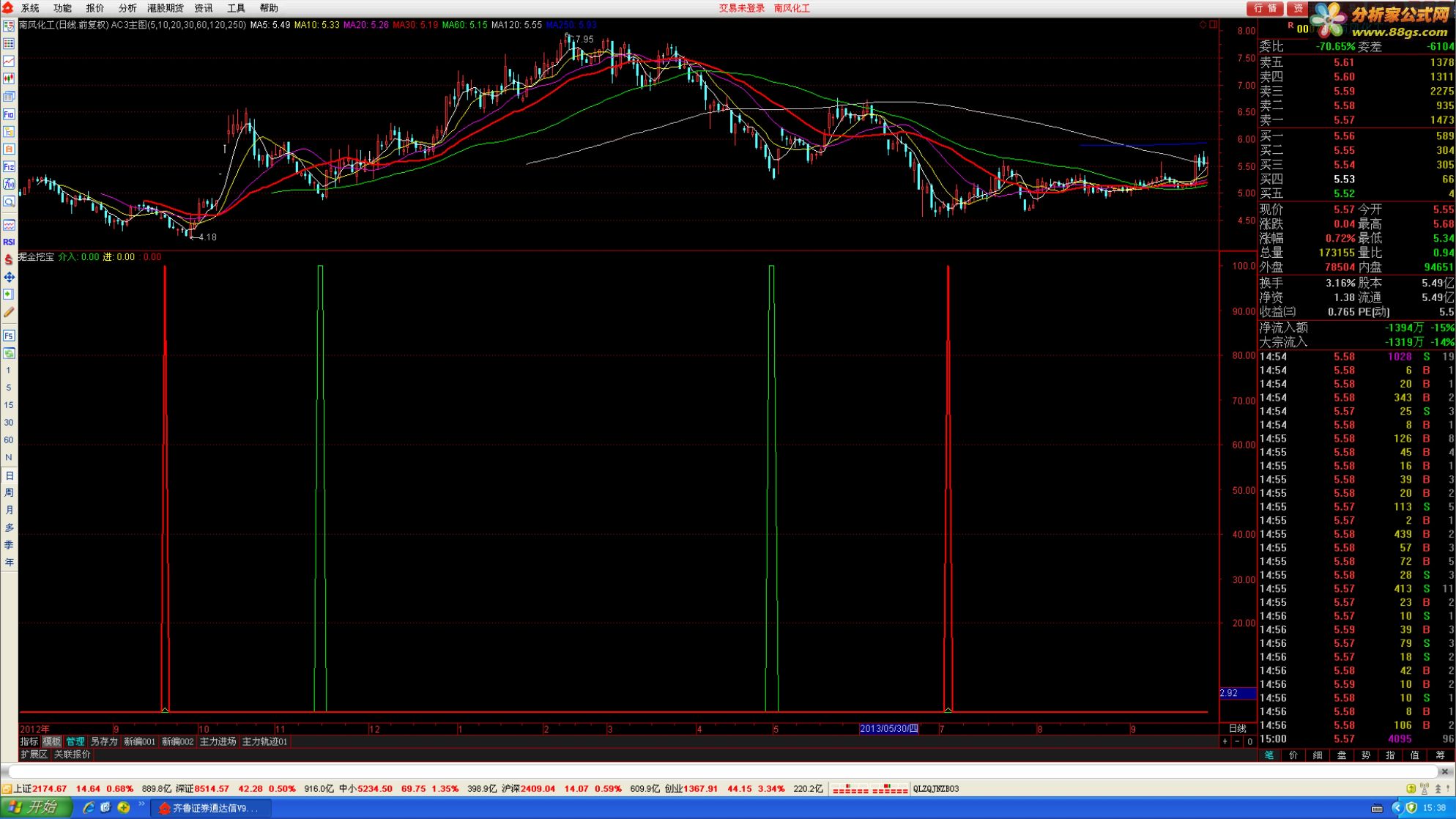The image size is (1456, 819).
Task: Click the plus zoom button under 日线
Action: click(x=1225, y=742)
